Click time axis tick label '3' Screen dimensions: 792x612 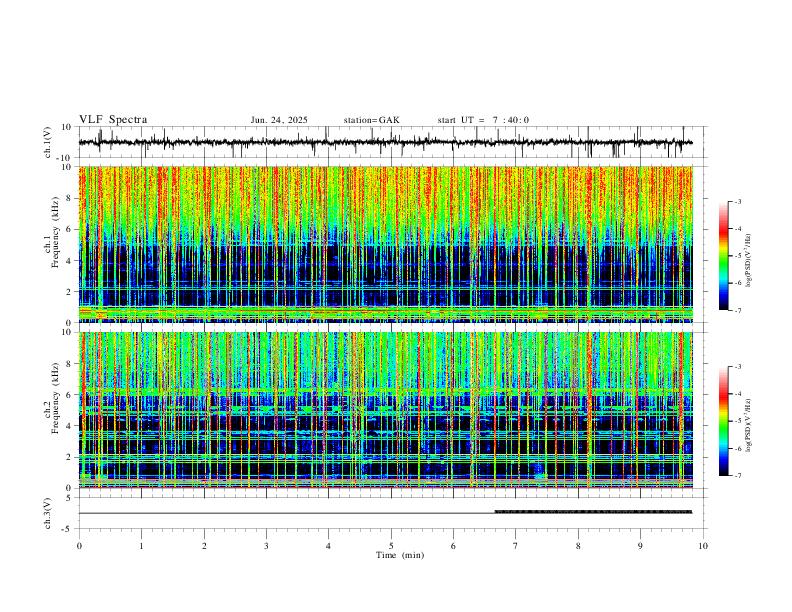pyautogui.click(x=266, y=546)
